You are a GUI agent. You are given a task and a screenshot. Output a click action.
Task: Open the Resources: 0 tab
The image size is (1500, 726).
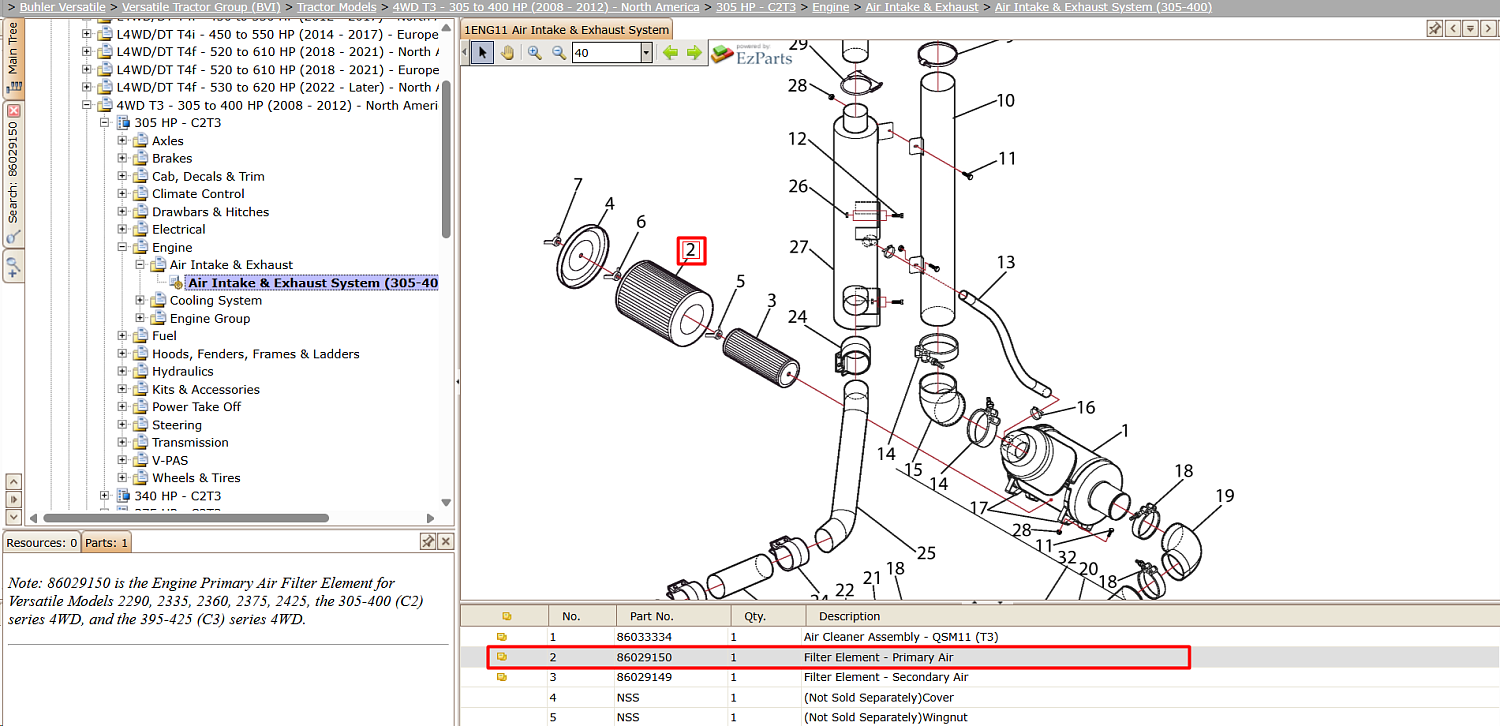[42, 542]
